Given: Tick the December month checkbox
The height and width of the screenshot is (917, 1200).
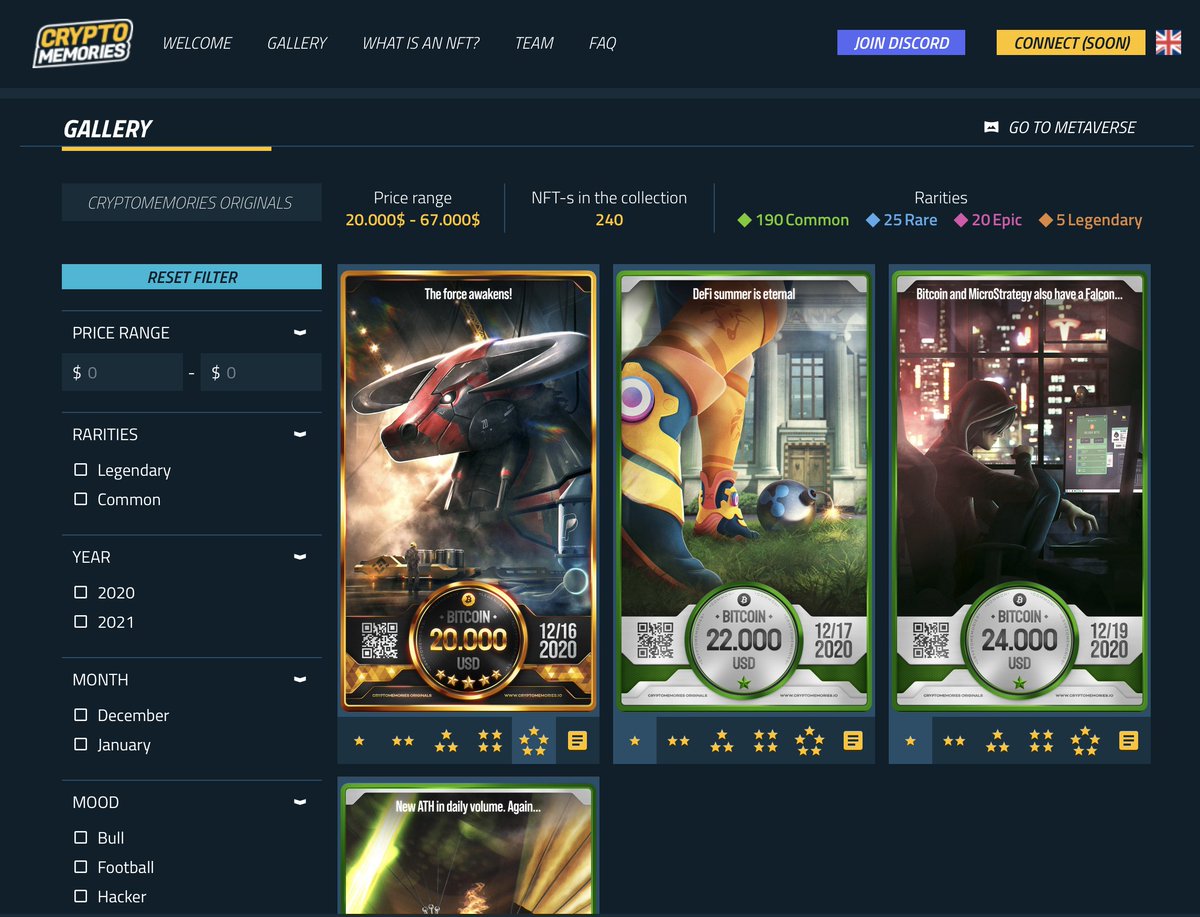Looking at the screenshot, I should pyautogui.click(x=81, y=715).
